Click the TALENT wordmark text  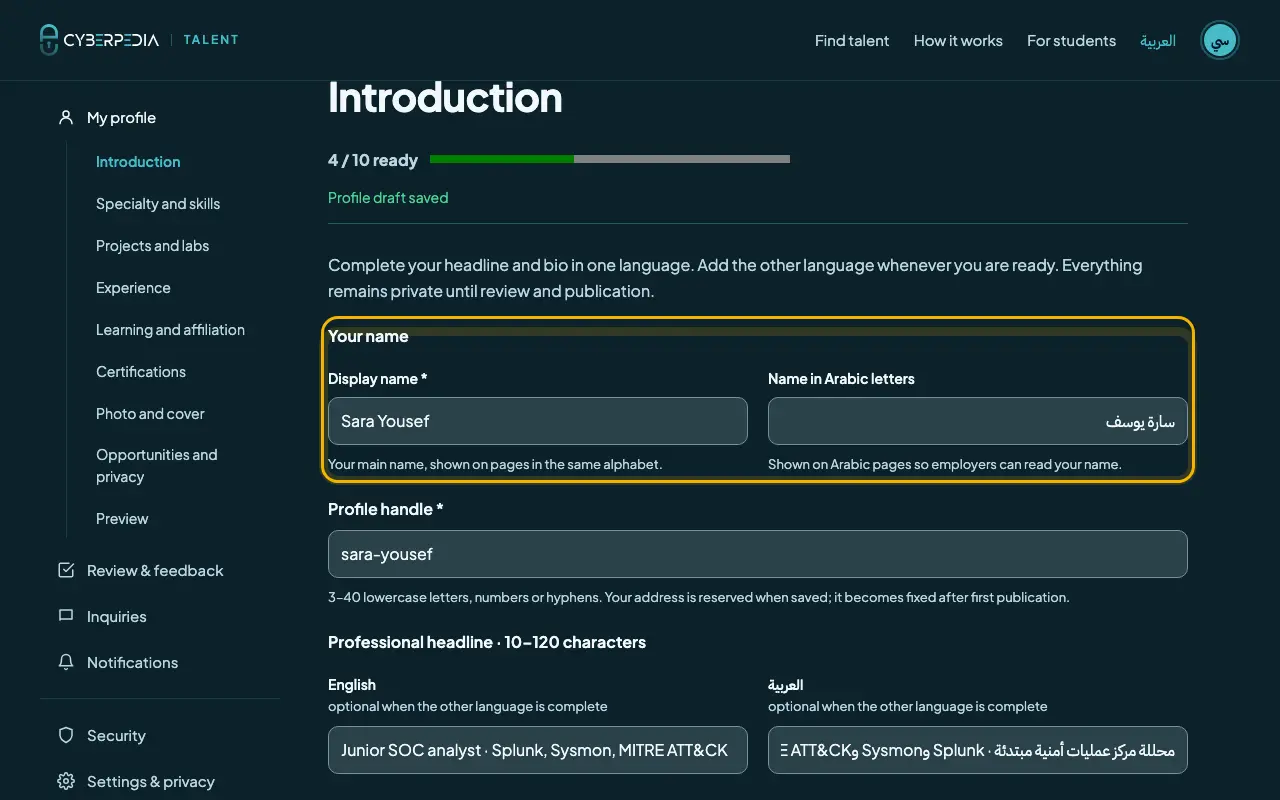pyautogui.click(x=211, y=40)
